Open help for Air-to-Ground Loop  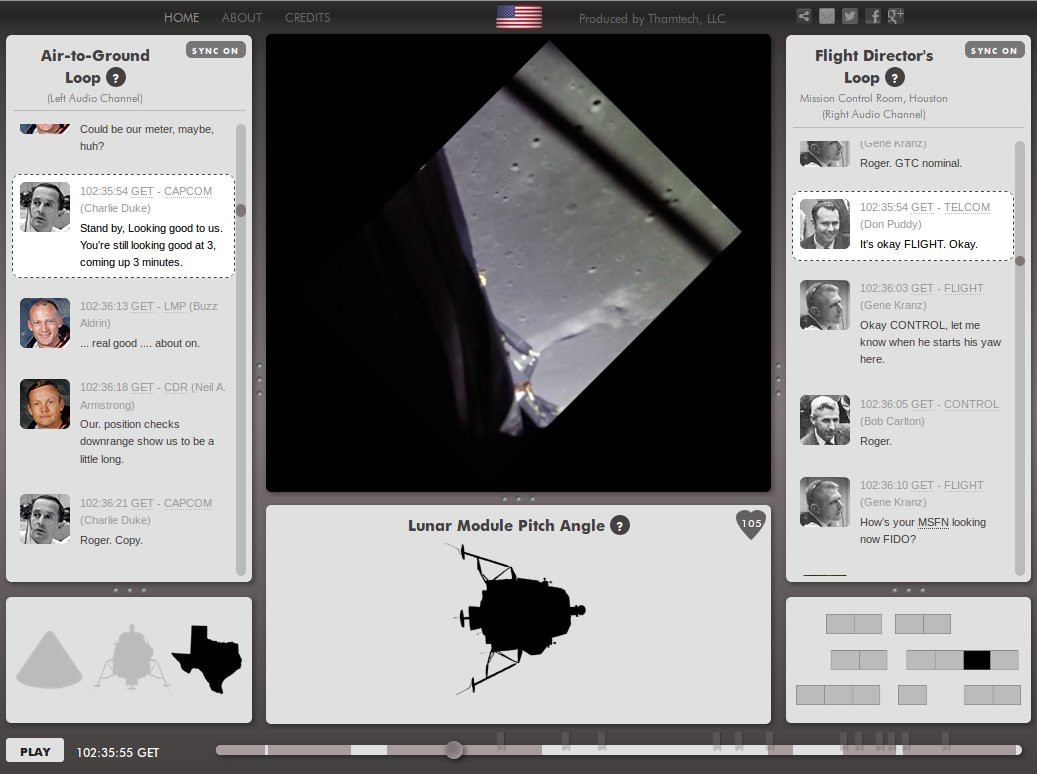(x=116, y=78)
